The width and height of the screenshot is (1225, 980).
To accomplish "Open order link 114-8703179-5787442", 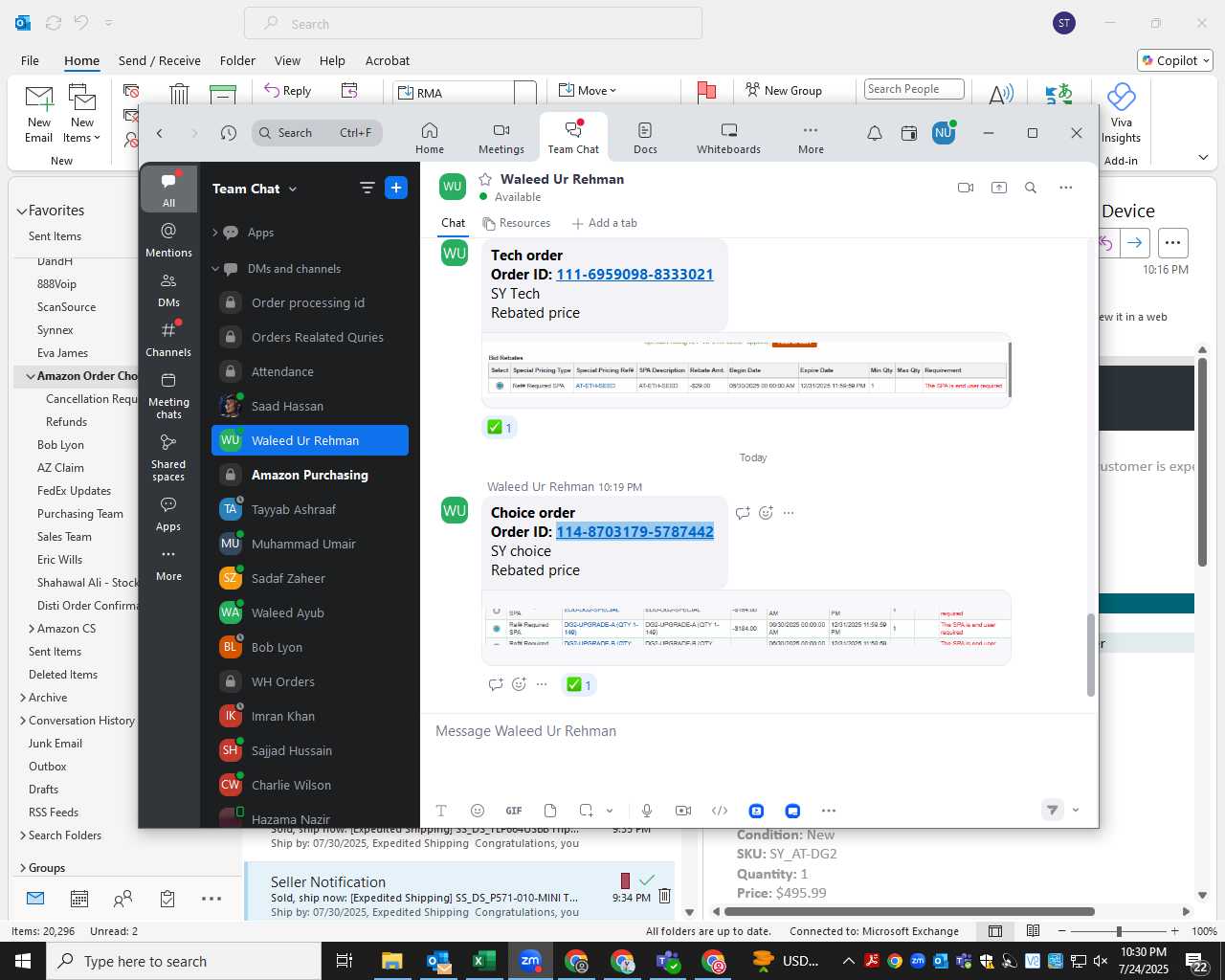I will point(635,532).
